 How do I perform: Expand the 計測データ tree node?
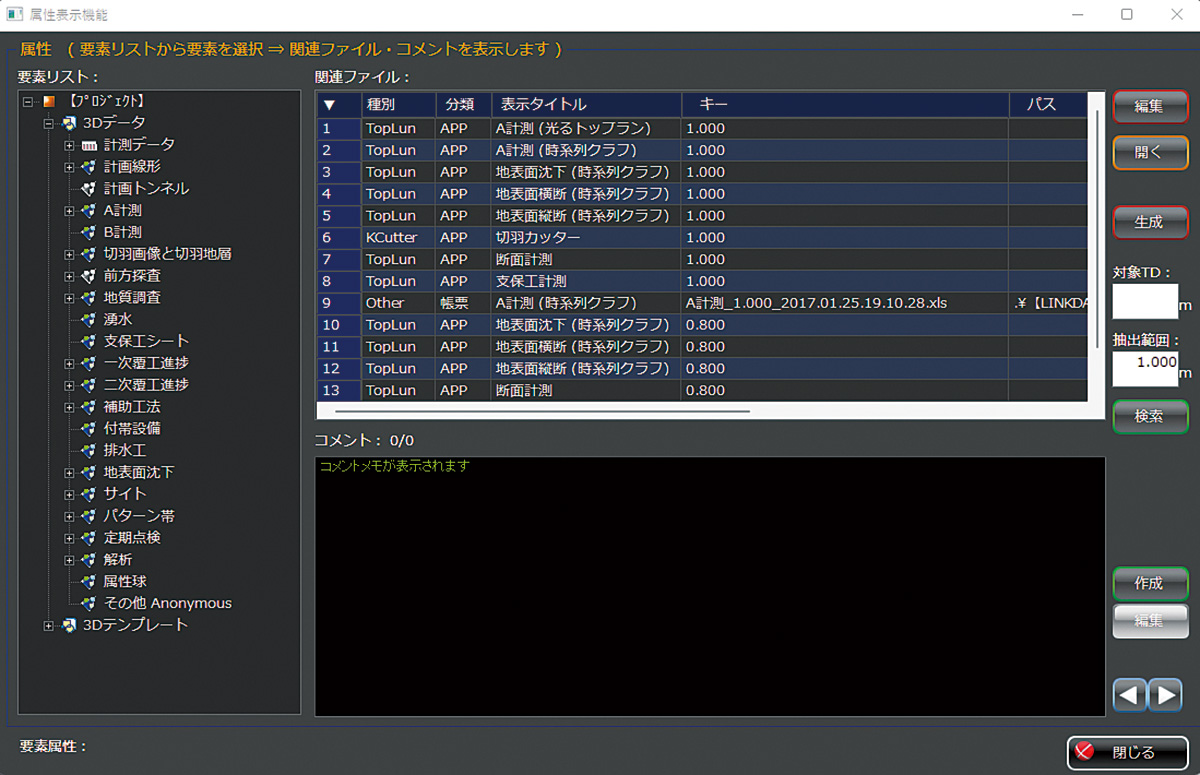(69, 144)
